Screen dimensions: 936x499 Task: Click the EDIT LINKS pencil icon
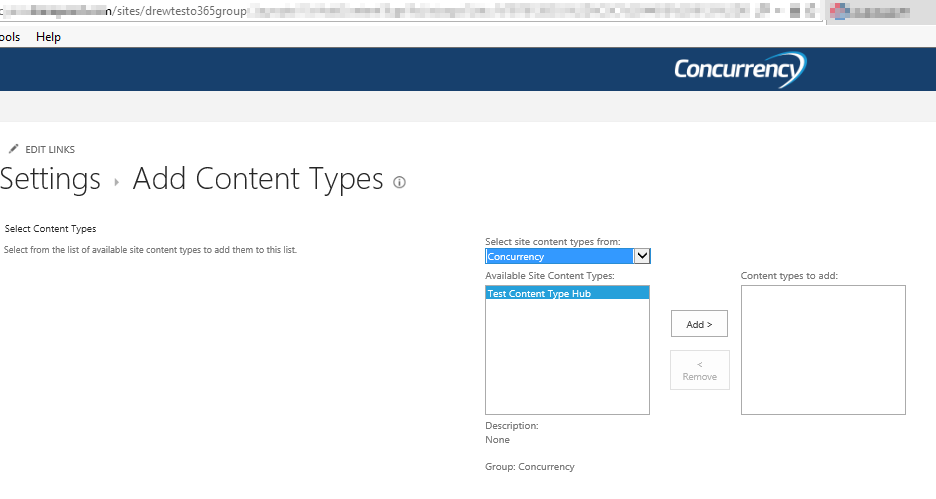14,149
